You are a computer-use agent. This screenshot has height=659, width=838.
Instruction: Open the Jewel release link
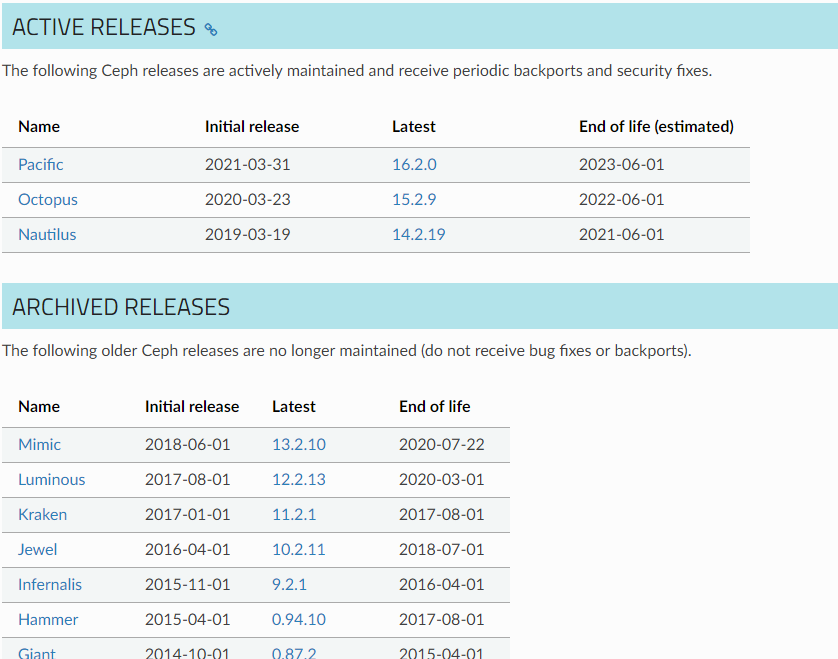click(x=37, y=549)
